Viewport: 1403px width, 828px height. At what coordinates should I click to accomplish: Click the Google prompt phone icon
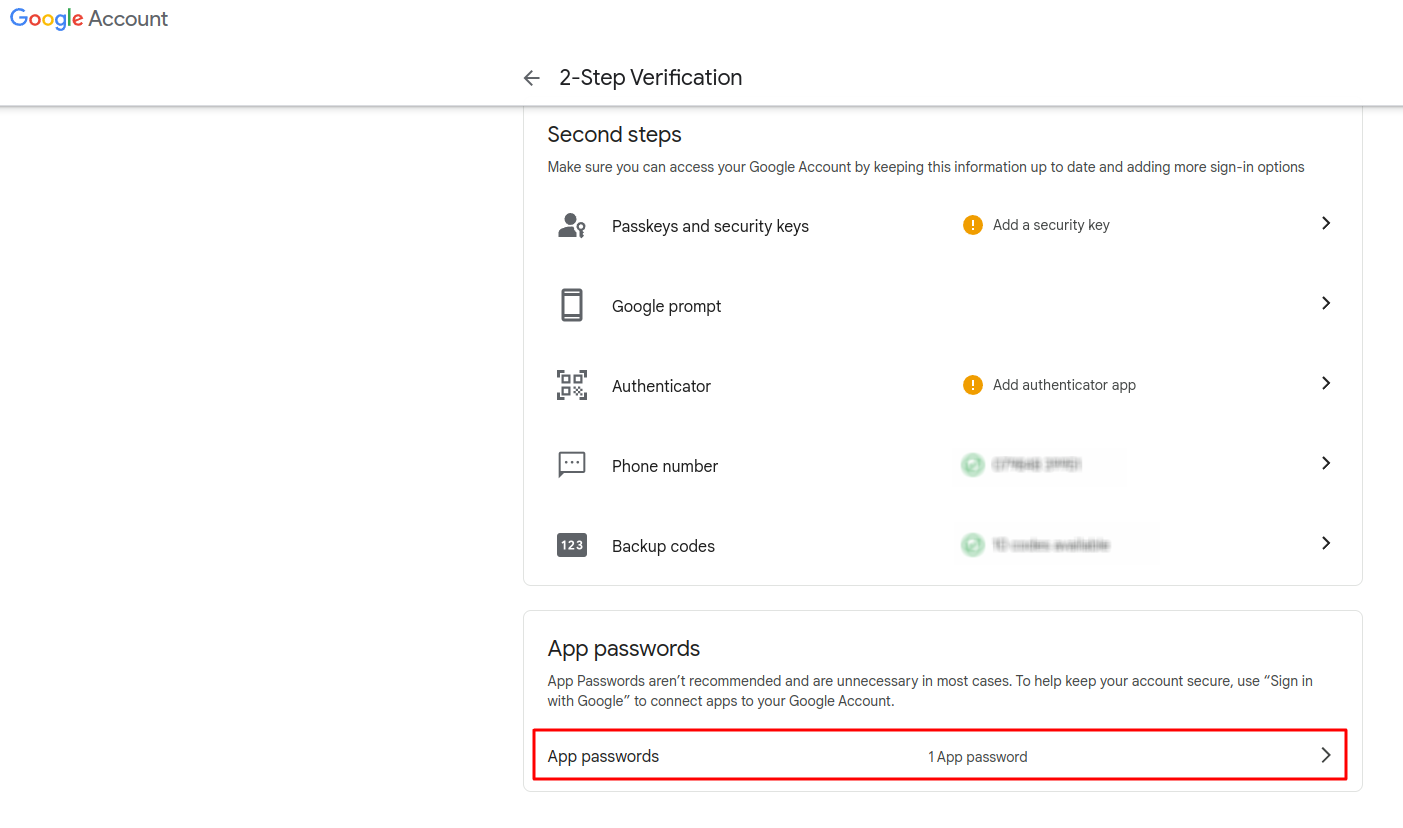[x=571, y=305]
